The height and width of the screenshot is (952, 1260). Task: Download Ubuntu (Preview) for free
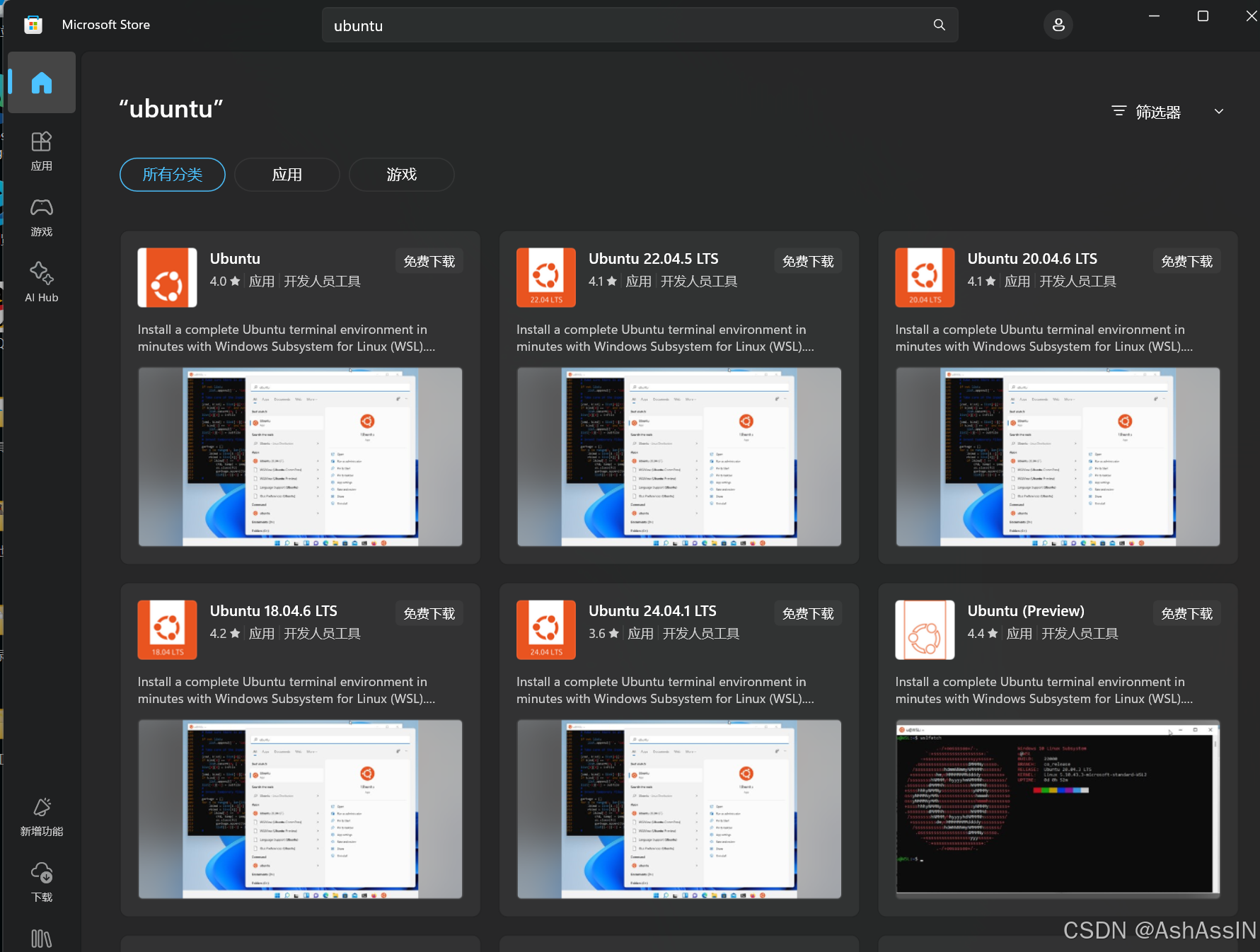point(1186,613)
